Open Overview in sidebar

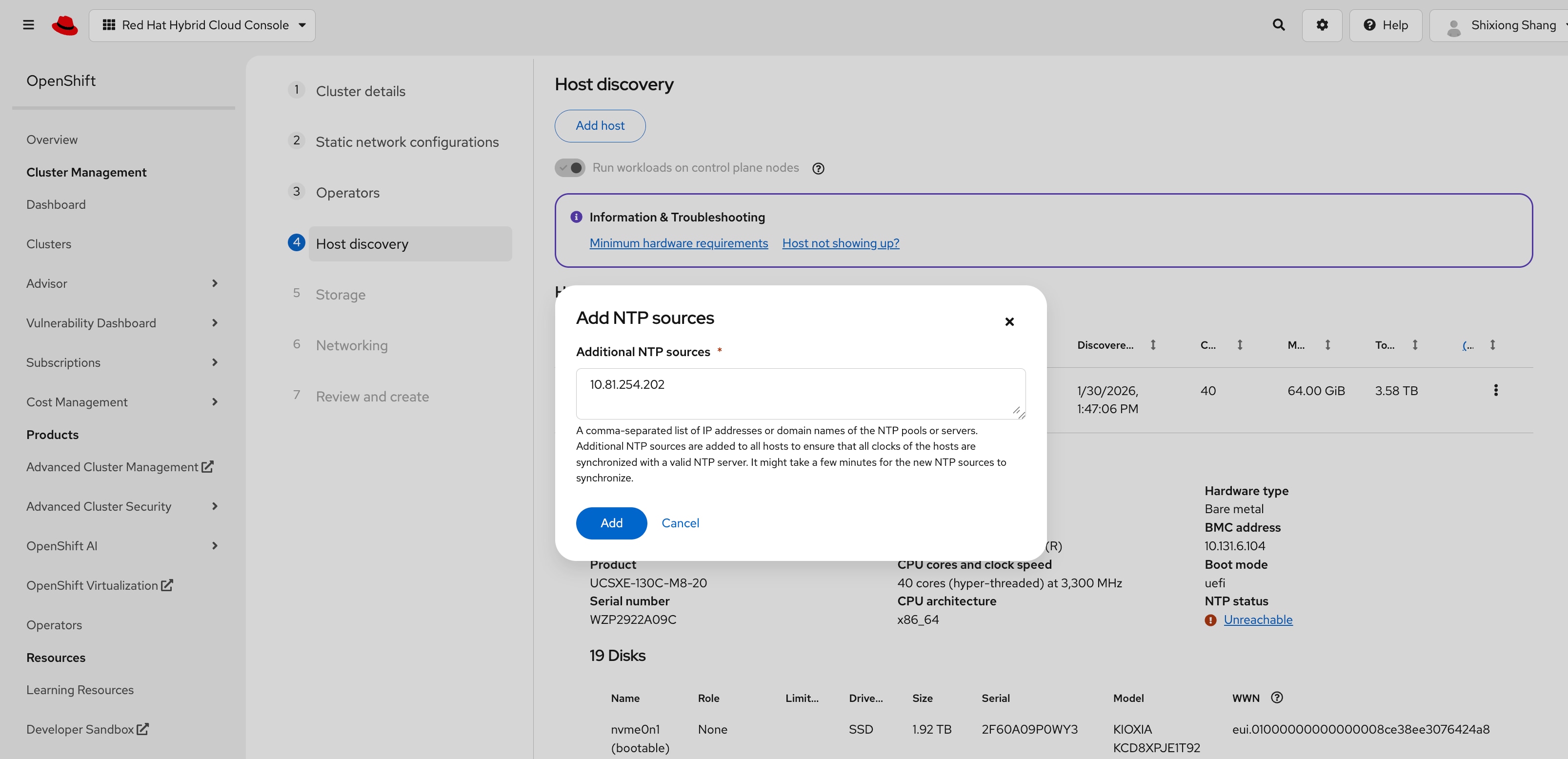52,140
